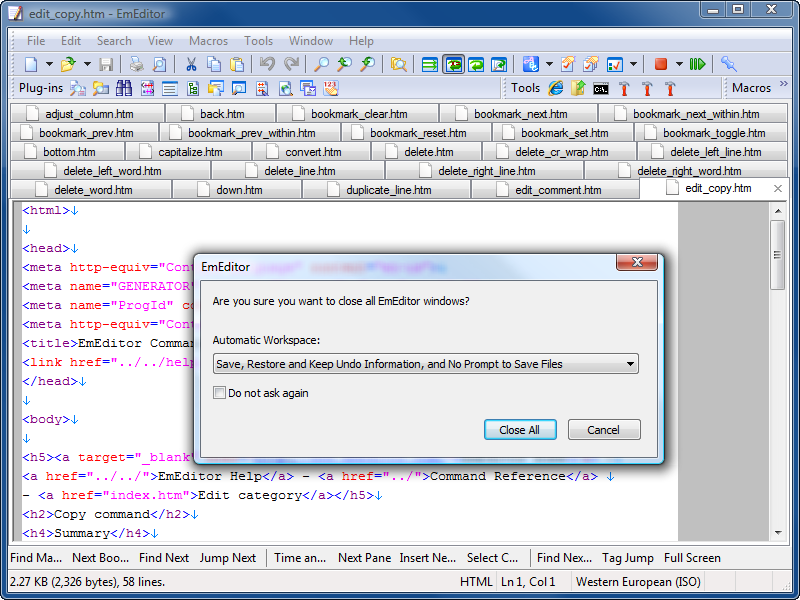This screenshot has height=600, width=800.
Task: Click the outline tree plug-in icon
Action: coord(192,88)
